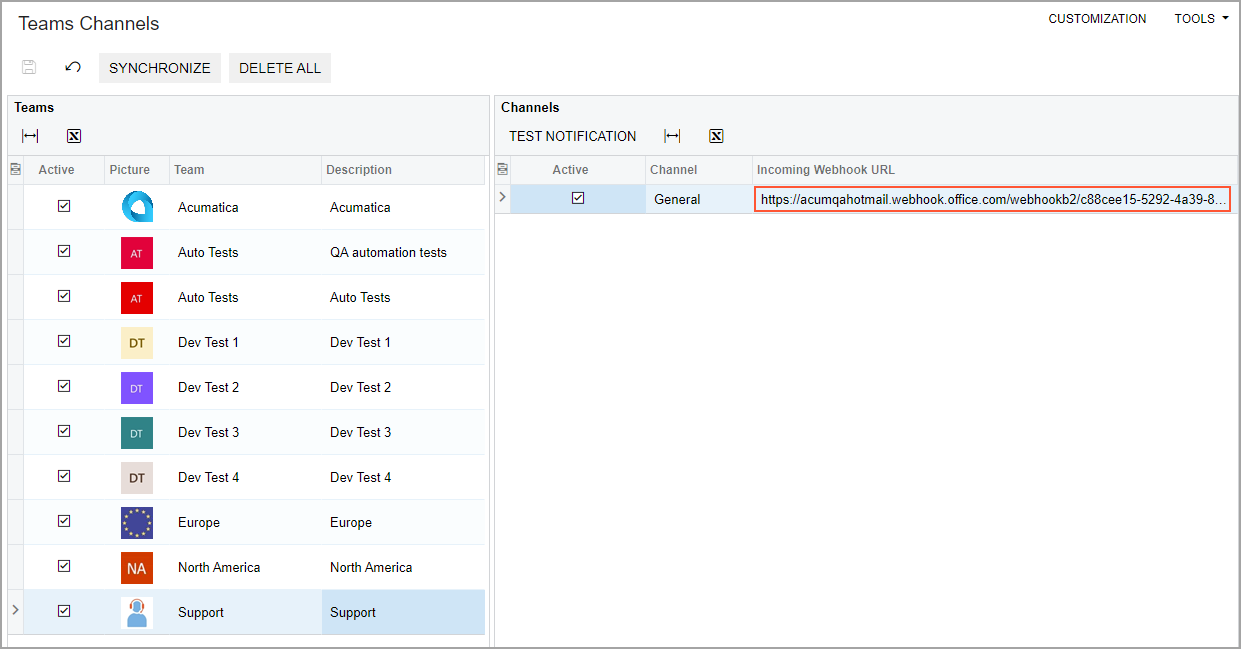Screen dimensions: 1241x649
Task: Toggle Active checkbox for Acumatica team
Action: [x=64, y=206]
